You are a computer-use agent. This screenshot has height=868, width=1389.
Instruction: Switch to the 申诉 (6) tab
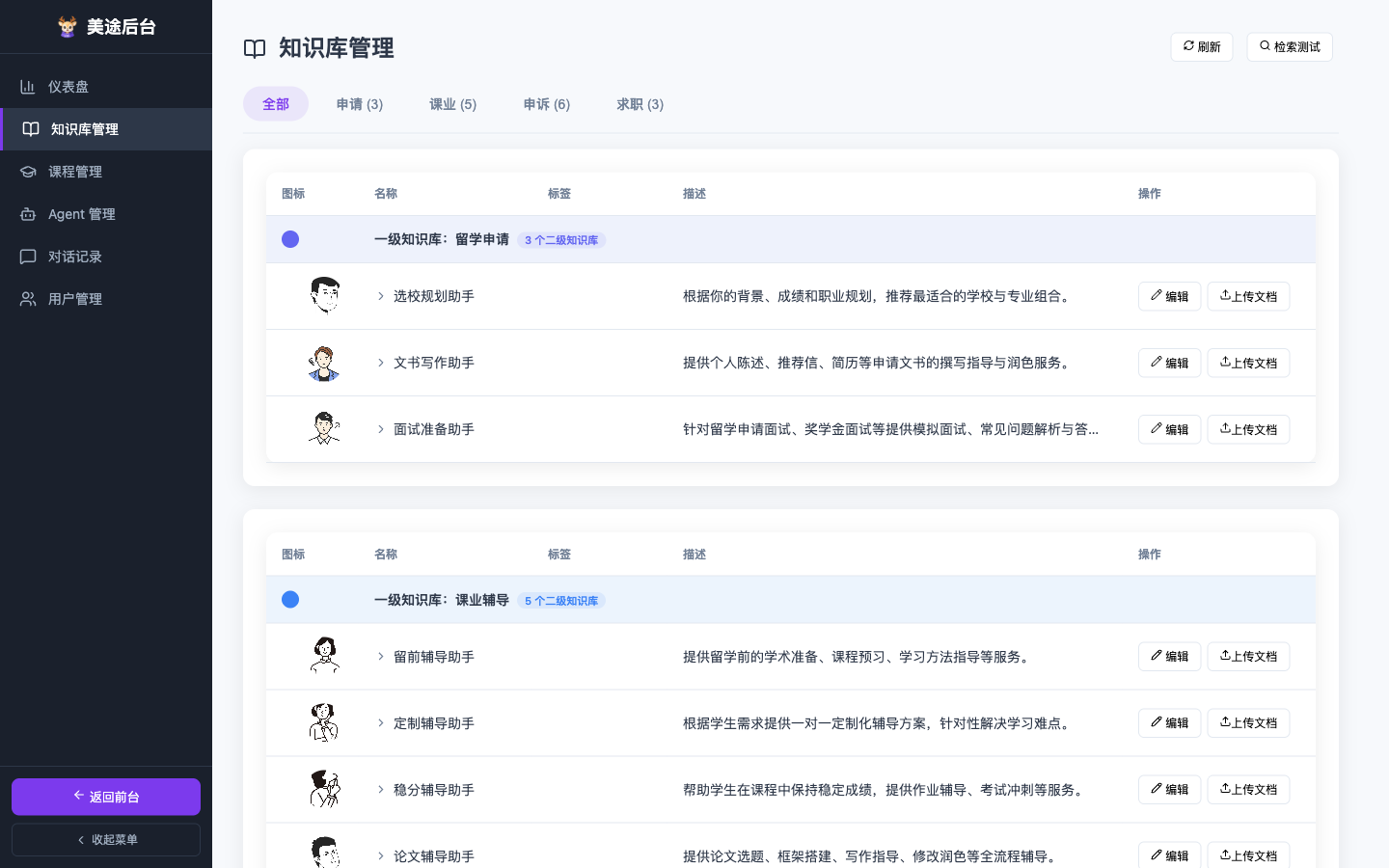547,104
